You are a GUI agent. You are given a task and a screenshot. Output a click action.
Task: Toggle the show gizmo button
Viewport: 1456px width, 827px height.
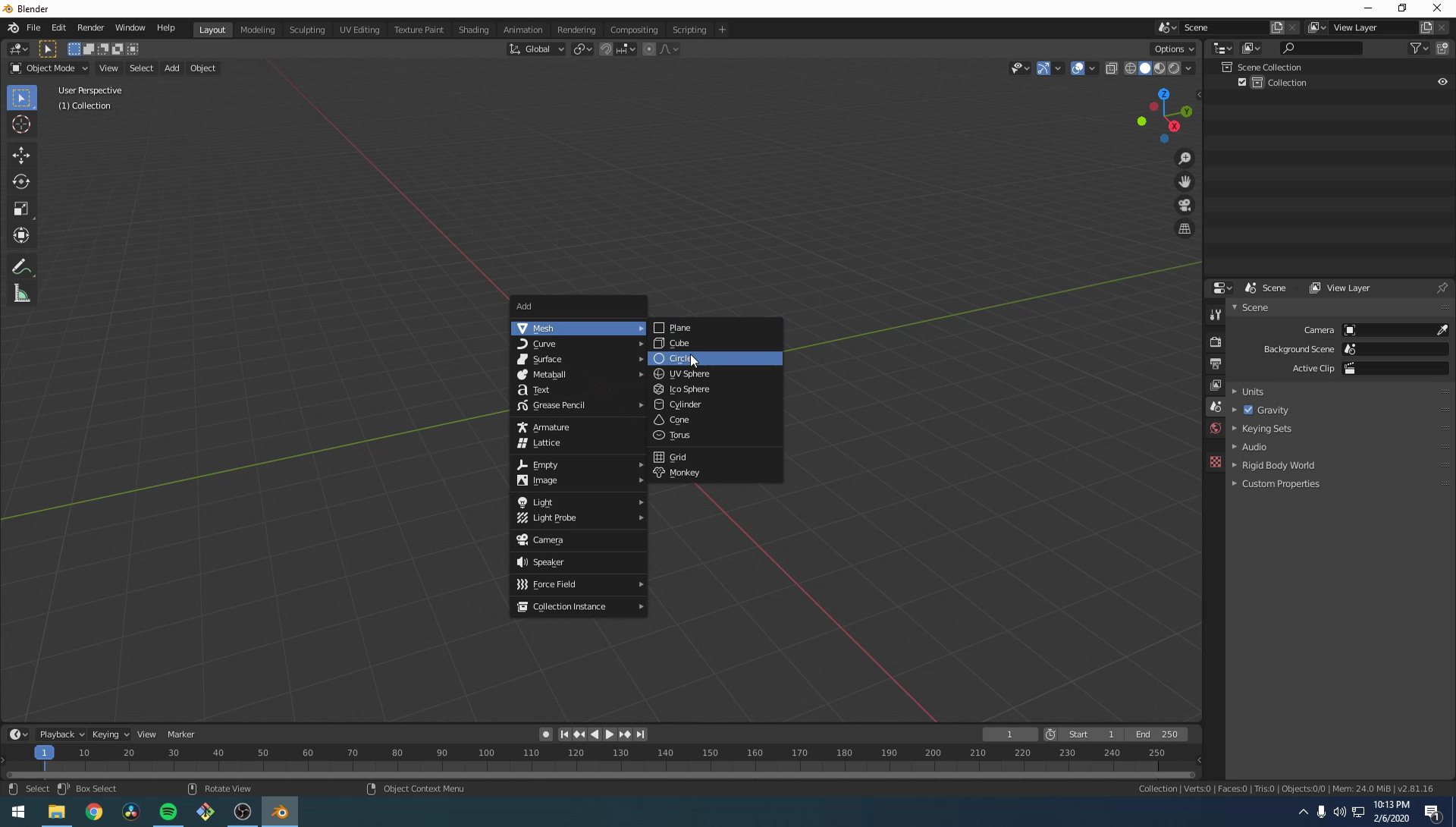(1043, 68)
